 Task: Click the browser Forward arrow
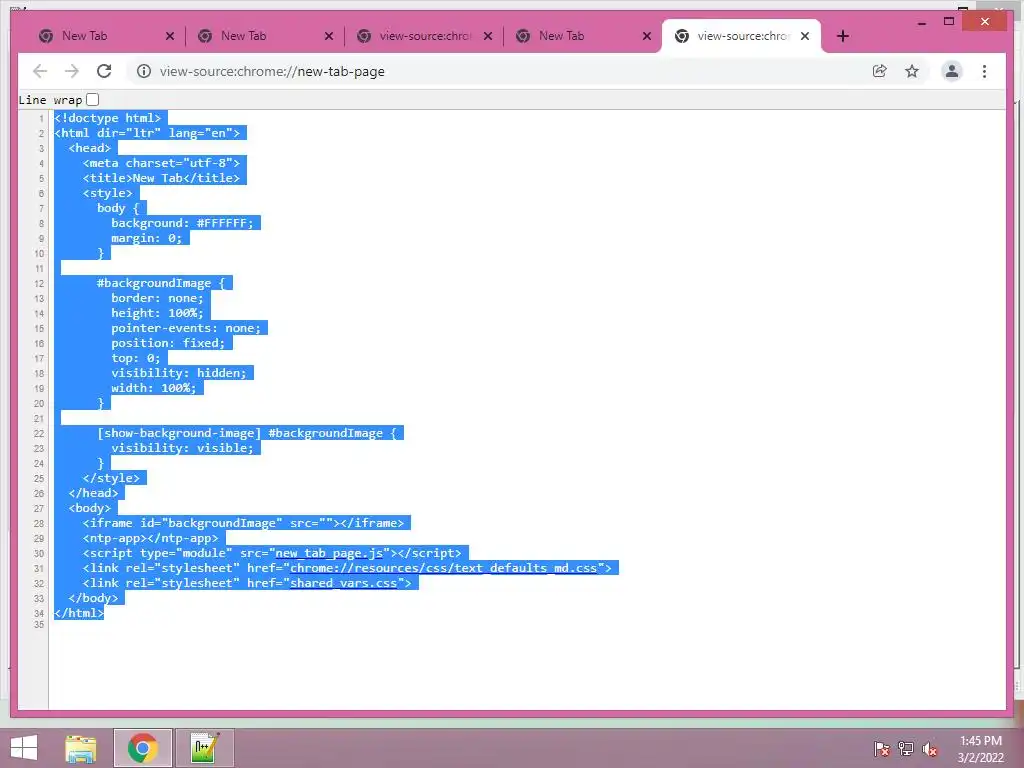tap(72, 71)
